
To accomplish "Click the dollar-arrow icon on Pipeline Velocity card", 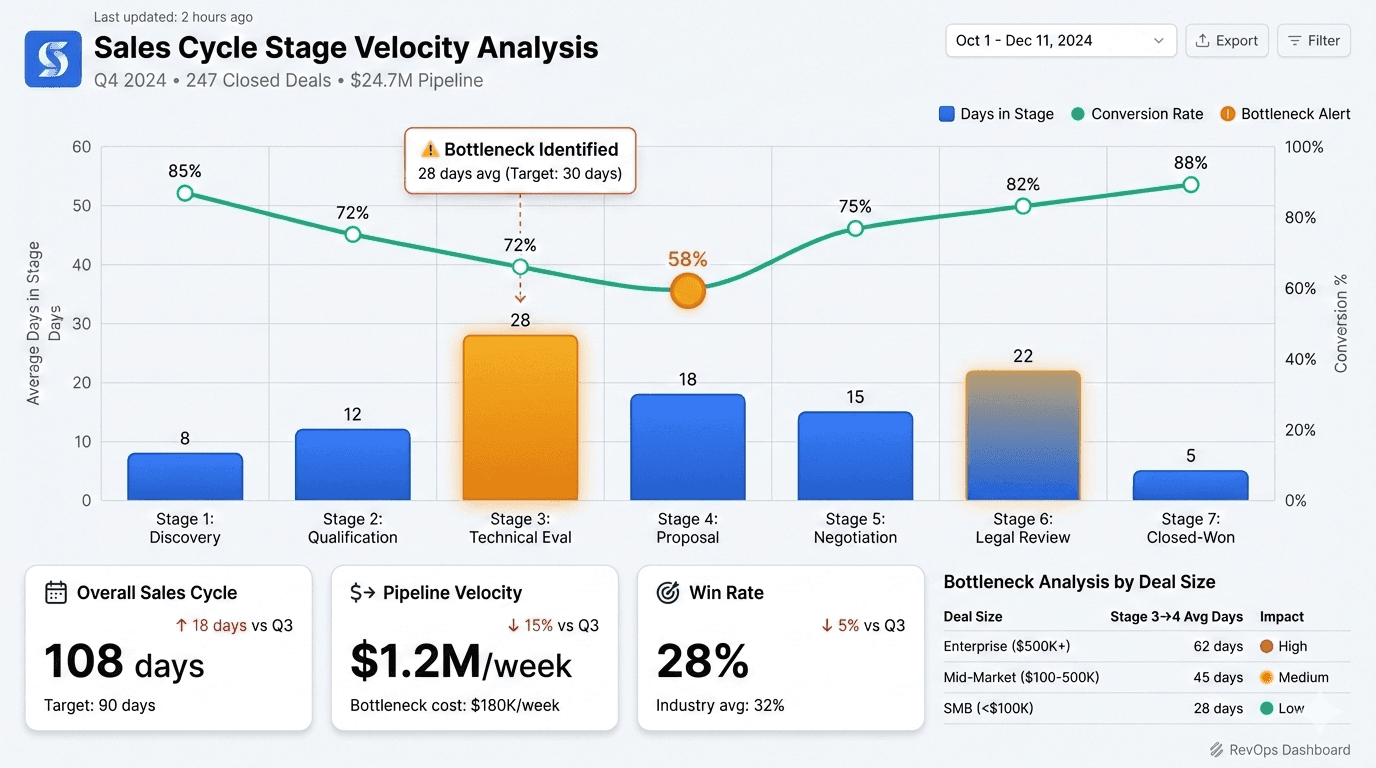I will [362, 592].
